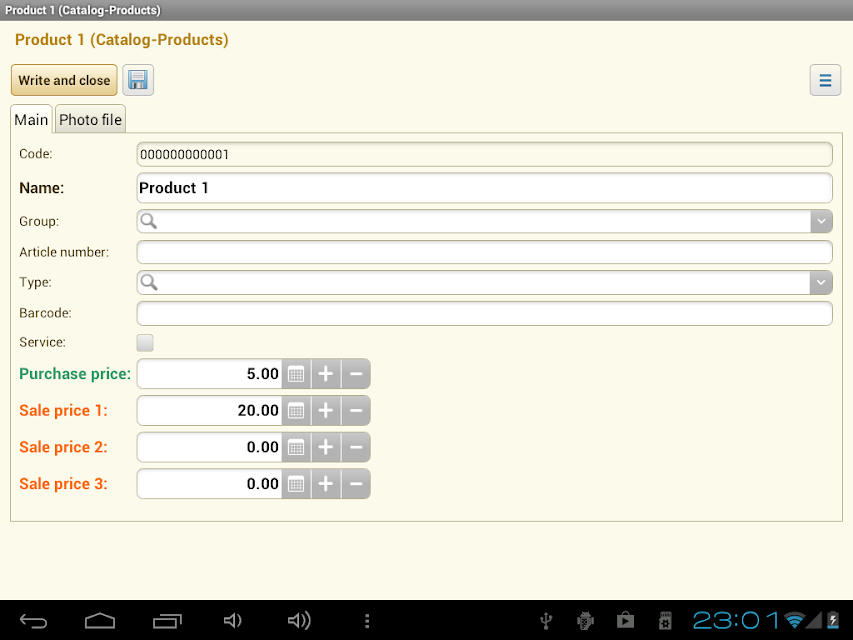Click search magnifier in Type field
853x640 pixels.
coord(149,282)
